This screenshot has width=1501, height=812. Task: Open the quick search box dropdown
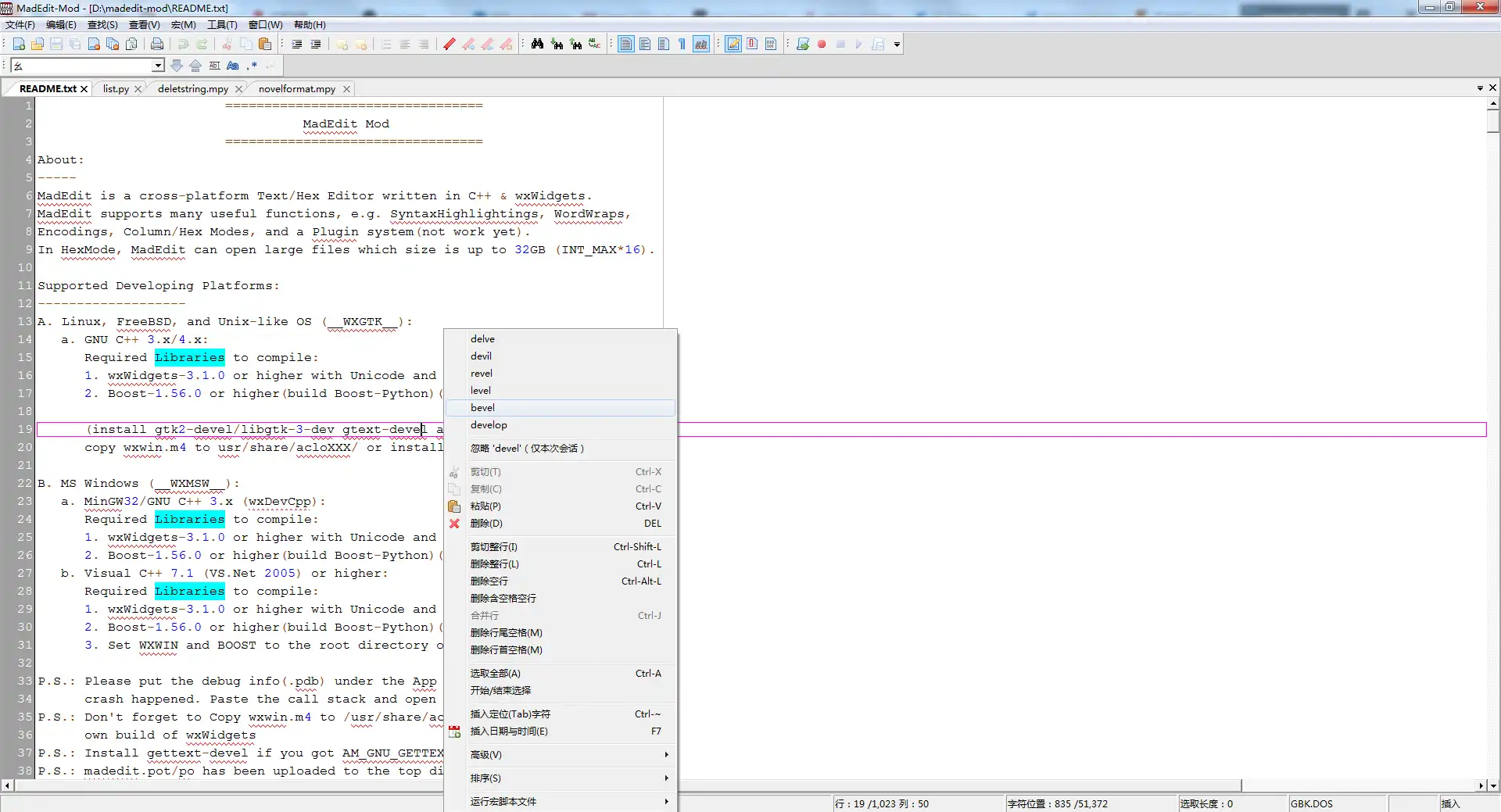(x=158, y=66)
